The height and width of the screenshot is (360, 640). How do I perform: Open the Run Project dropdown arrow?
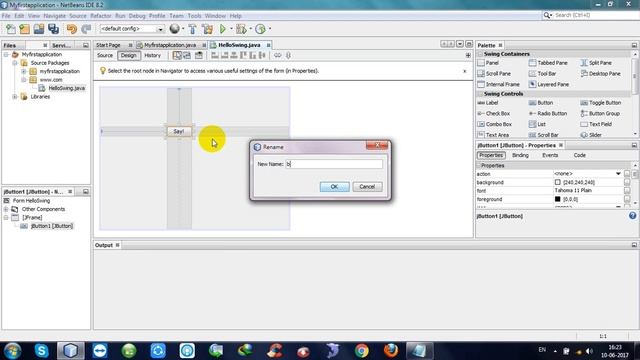[x=231, y=29]
